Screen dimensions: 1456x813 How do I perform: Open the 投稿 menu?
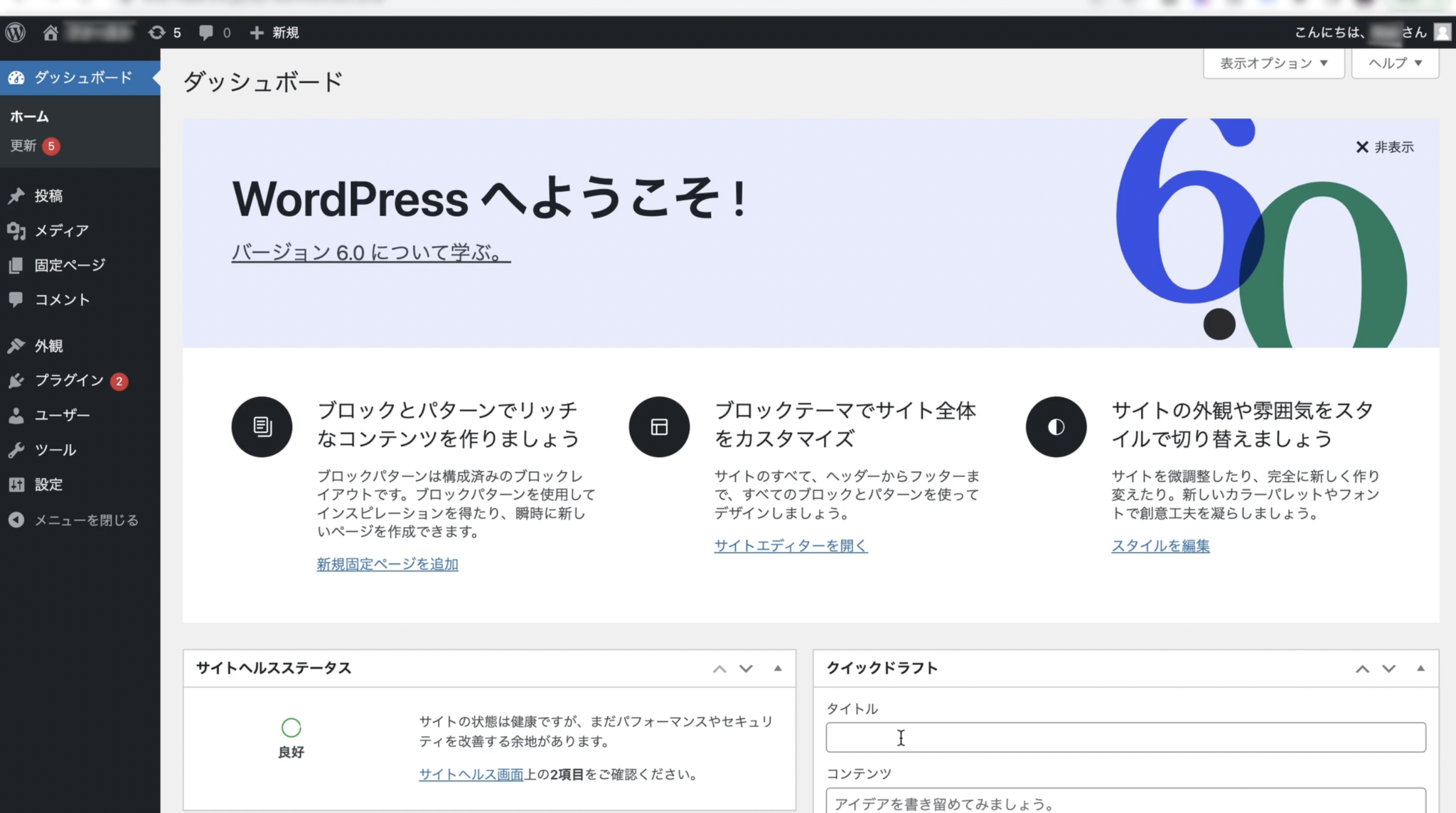(x=49, y=196)
